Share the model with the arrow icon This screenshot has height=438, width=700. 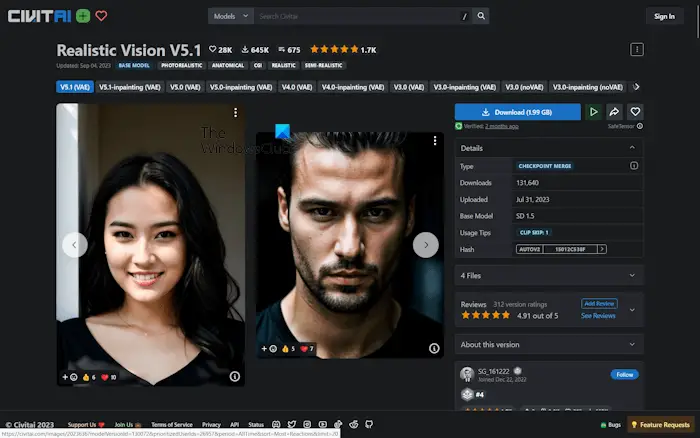pos(614,112)
